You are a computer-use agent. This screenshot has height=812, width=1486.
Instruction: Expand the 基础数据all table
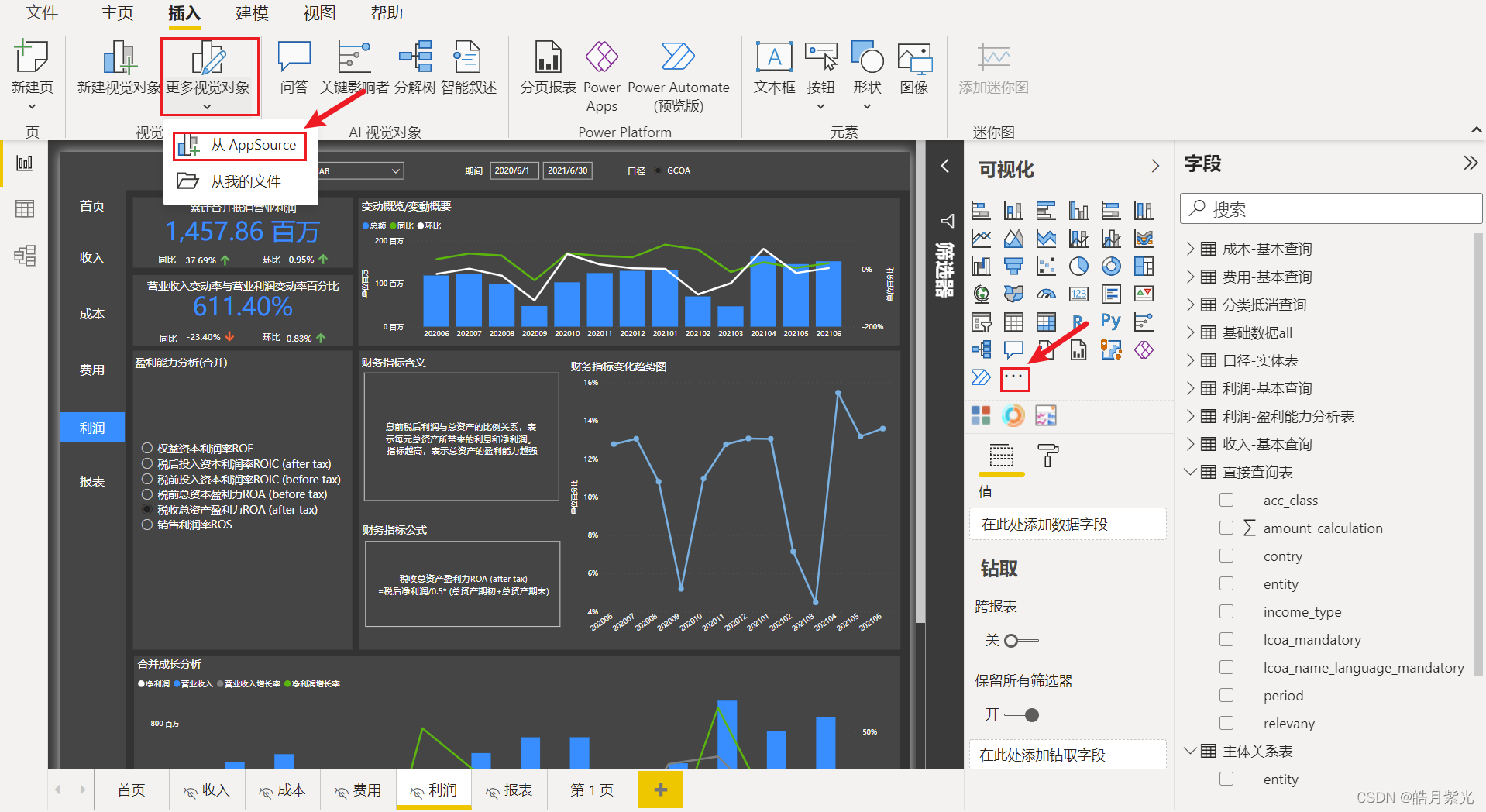[x=1191, y=332]
